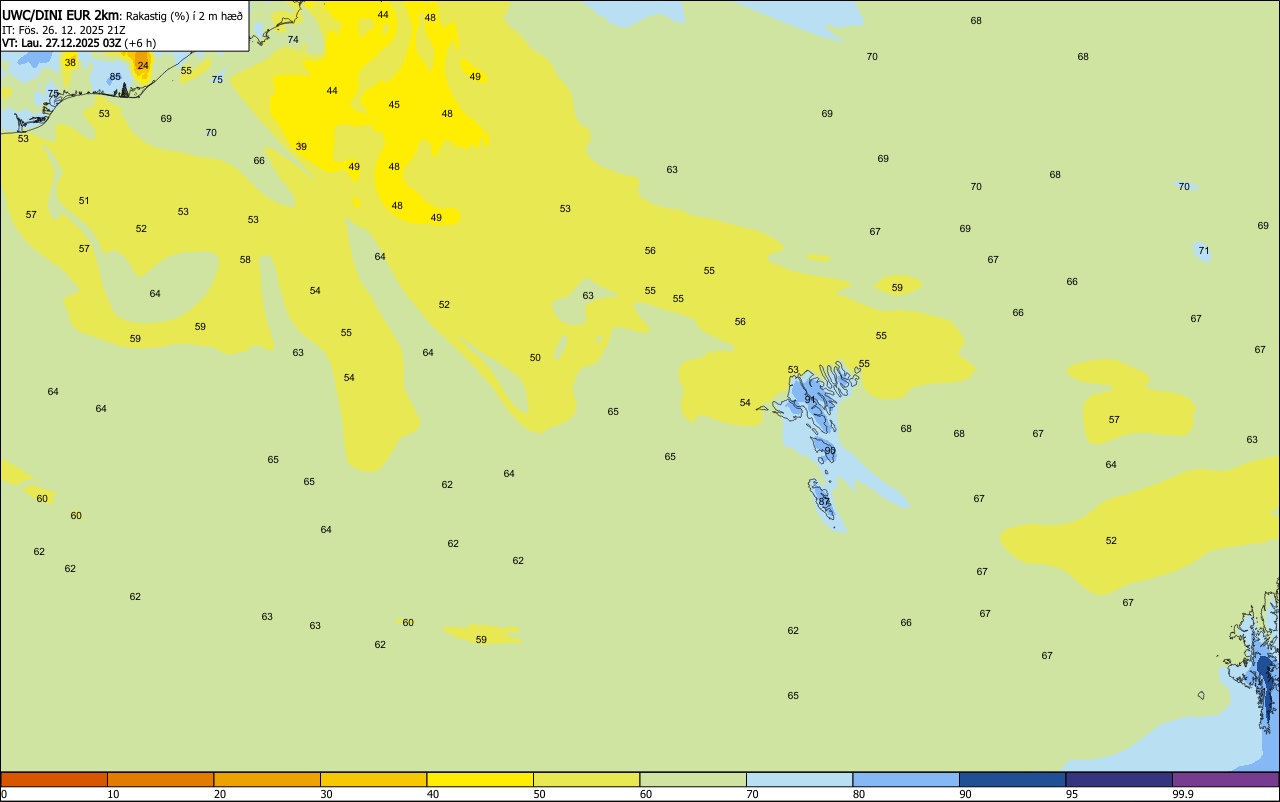Select the 10–20 orange legend color segment
The image size is (1280, 802).
coord(160,779)
